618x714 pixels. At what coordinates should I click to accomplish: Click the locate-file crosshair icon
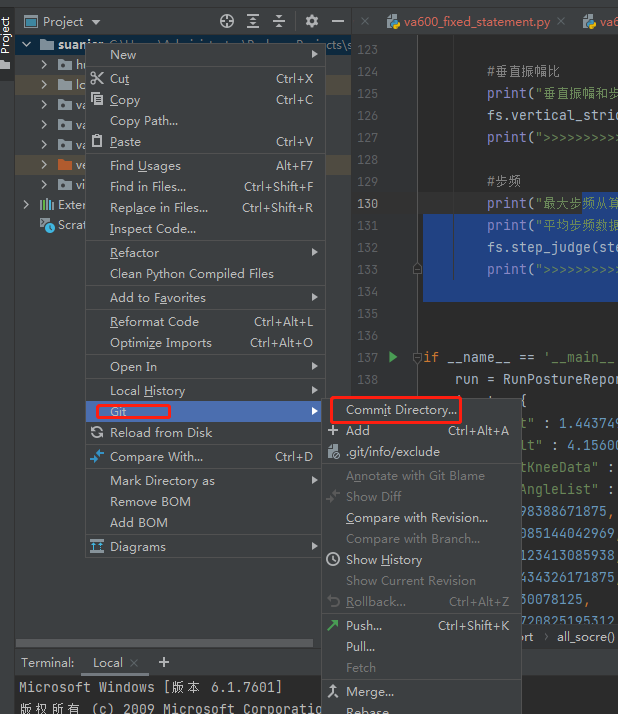227,21
